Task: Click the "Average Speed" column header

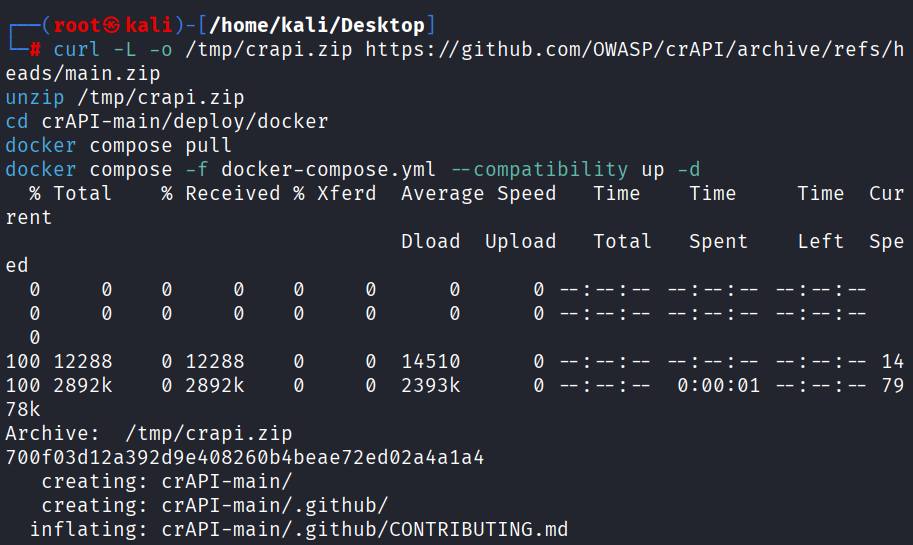Action: pos(479,193)
